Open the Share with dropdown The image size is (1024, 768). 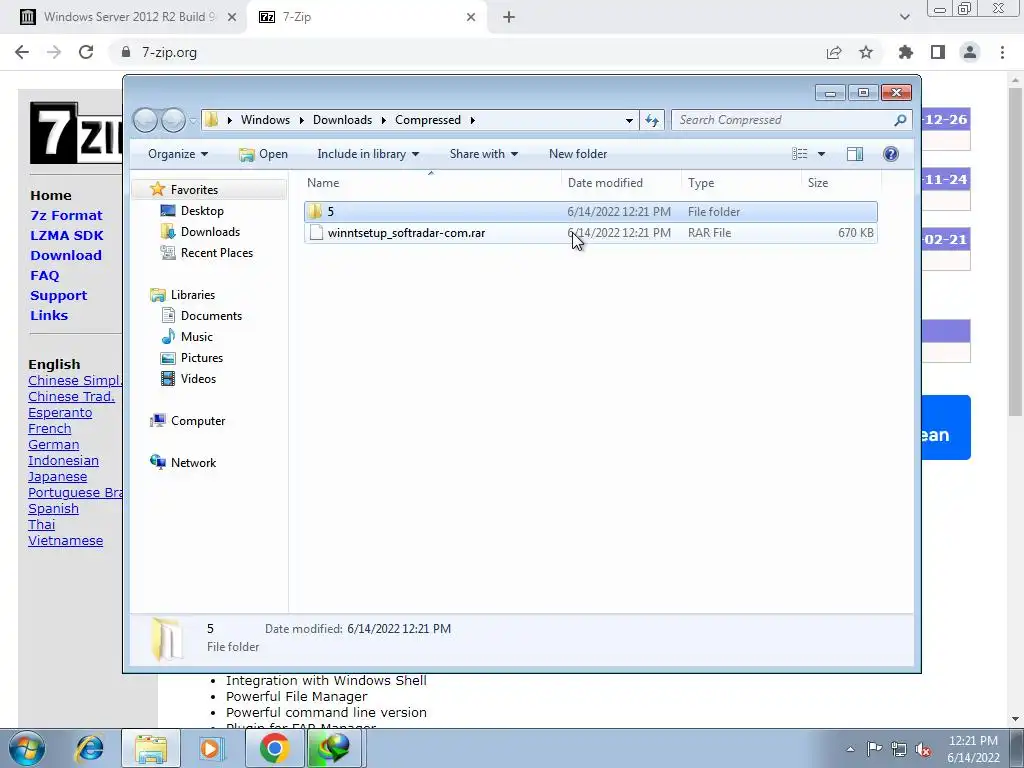483,154
